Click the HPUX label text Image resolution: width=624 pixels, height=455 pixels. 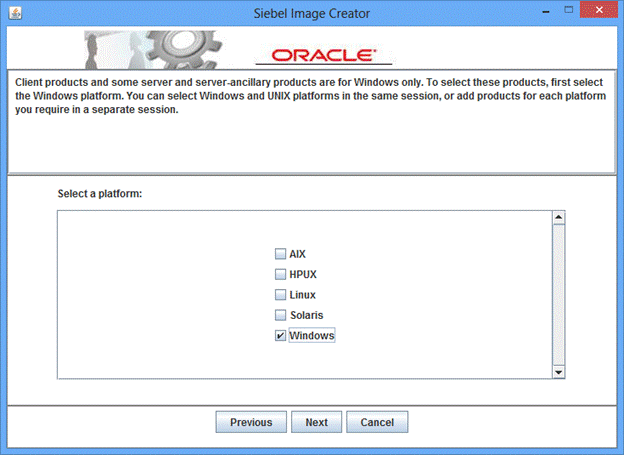[x=303, y=274]
